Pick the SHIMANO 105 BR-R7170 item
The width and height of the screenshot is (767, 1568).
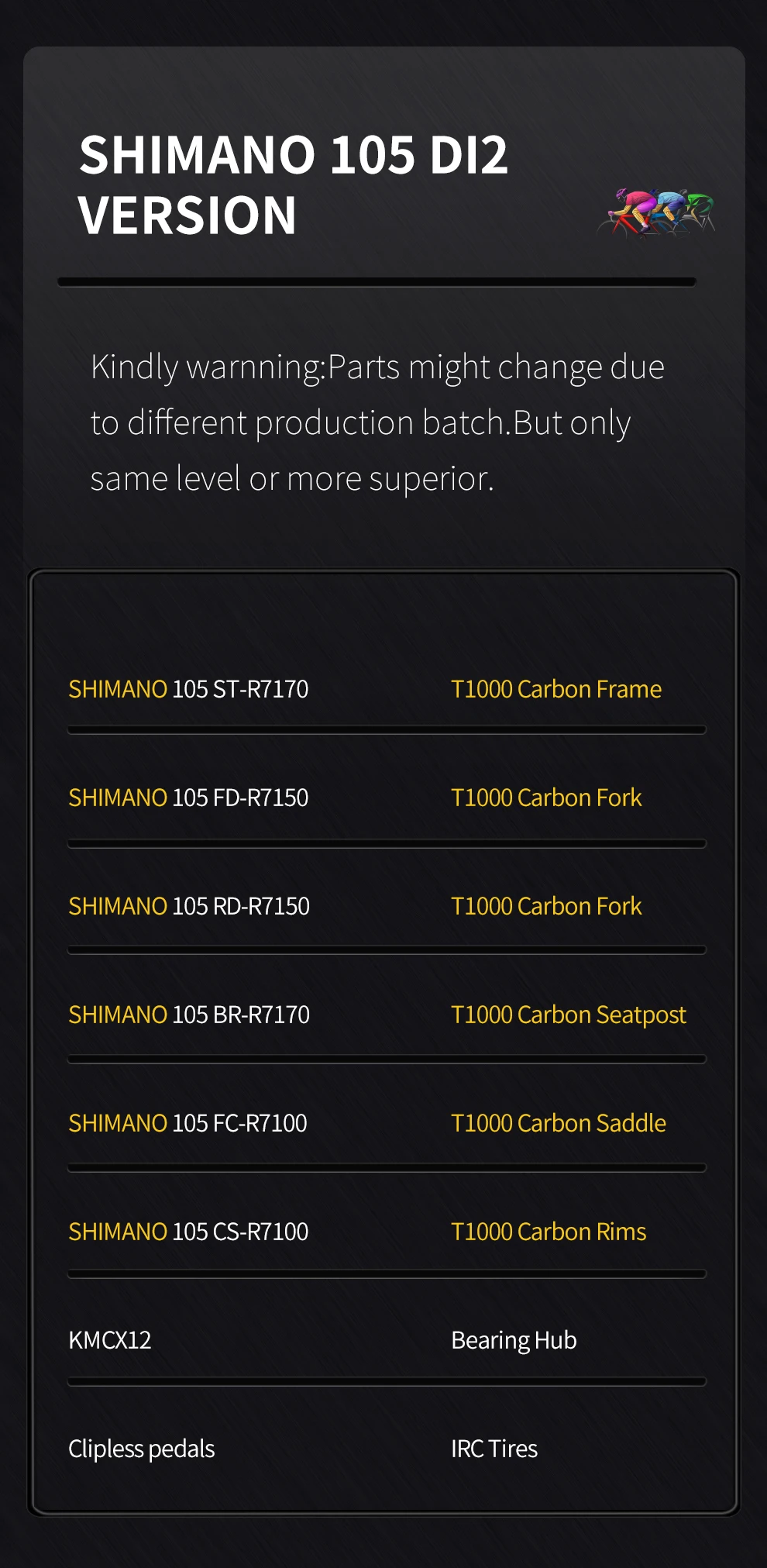(189, 1015)
